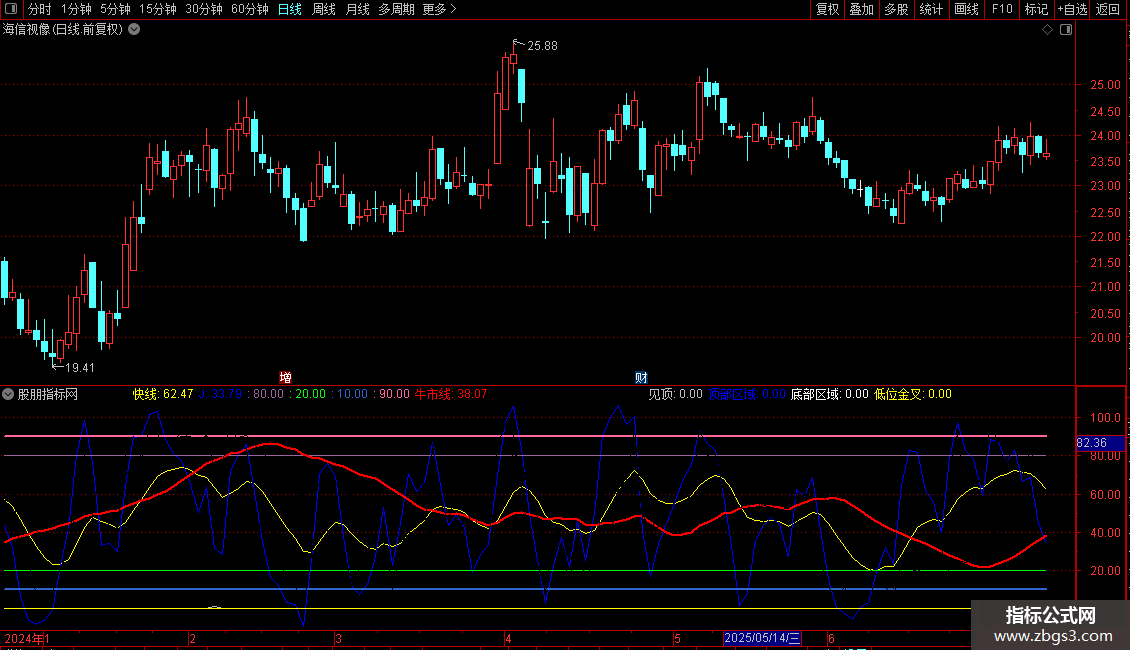Click the 叠加 overlay button
Screen dimensions: 1130x650
(x=861, y=9)
